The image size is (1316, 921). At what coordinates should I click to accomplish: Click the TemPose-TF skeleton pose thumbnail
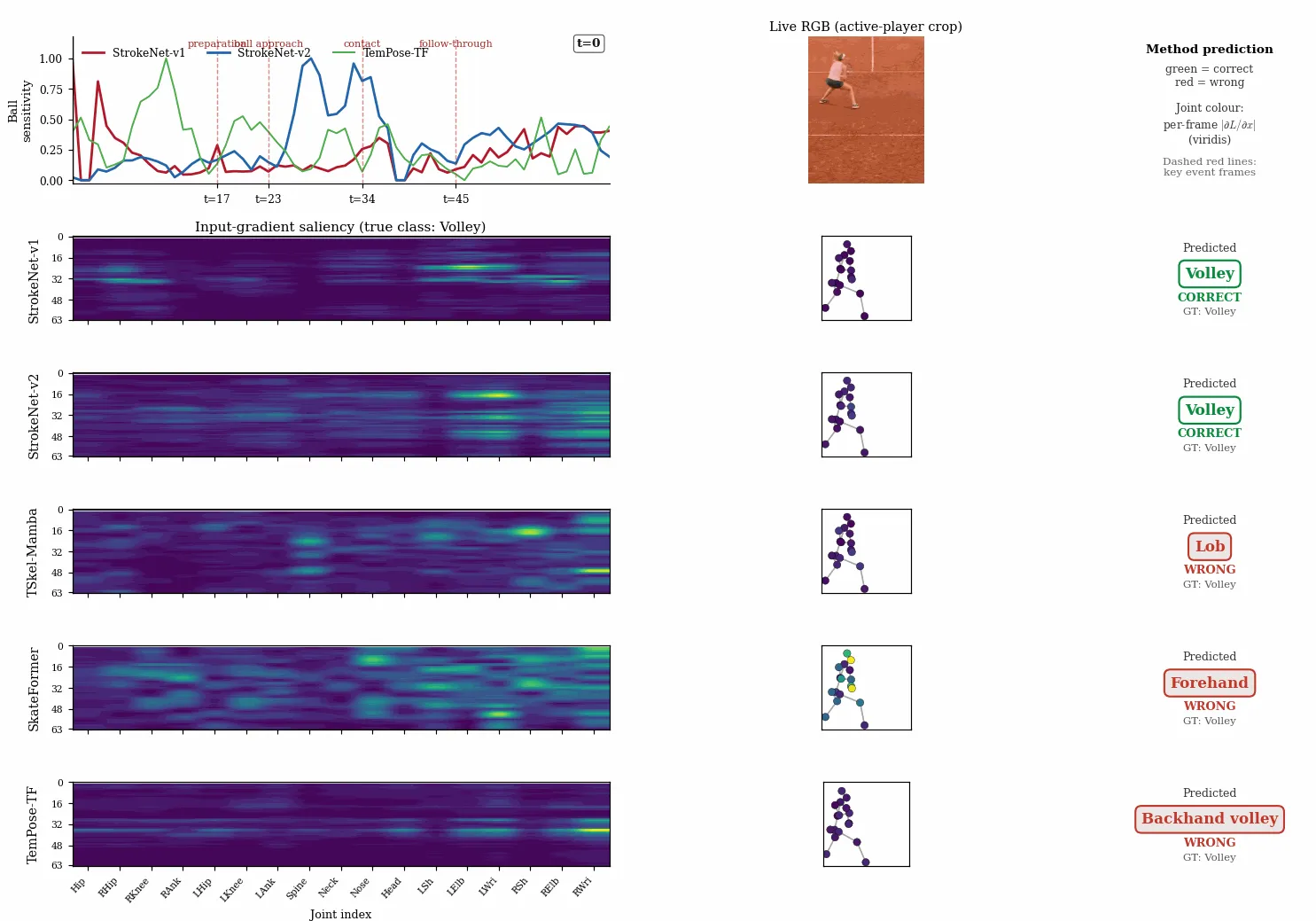(866, 824)
